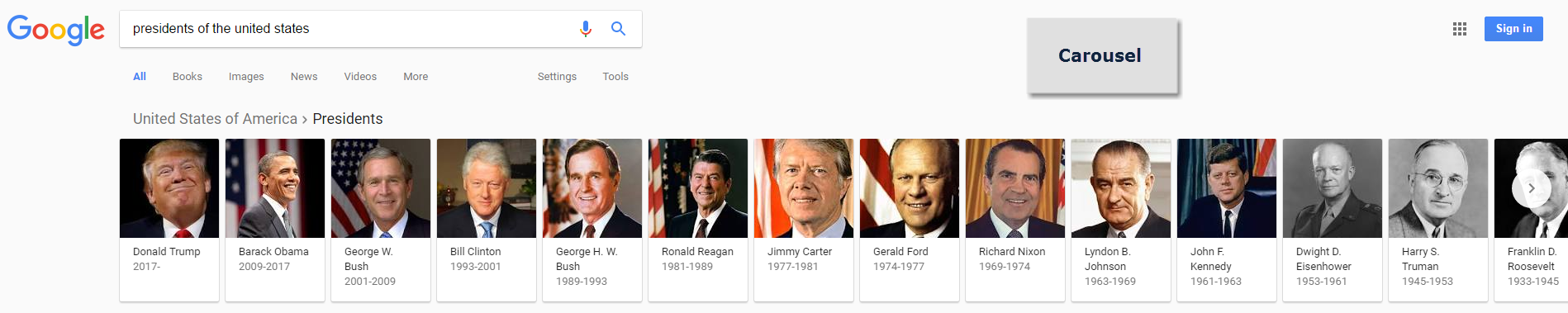The height and width of the screenshot is (313, 1568).
Task: Advance carousel with the right arrow
Action: point(1531,188)
